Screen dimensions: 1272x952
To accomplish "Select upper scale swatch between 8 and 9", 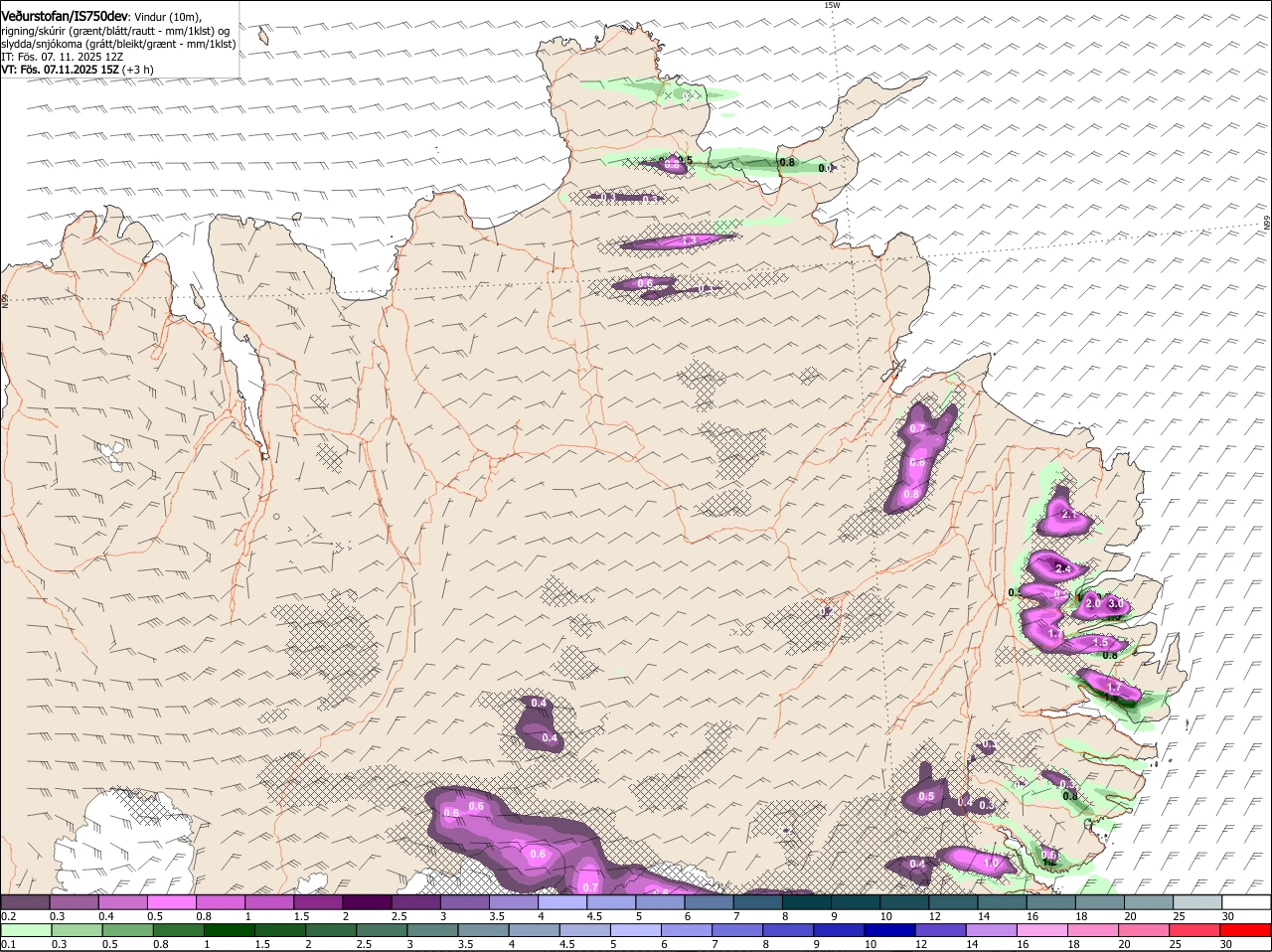I will click(808, 902).
